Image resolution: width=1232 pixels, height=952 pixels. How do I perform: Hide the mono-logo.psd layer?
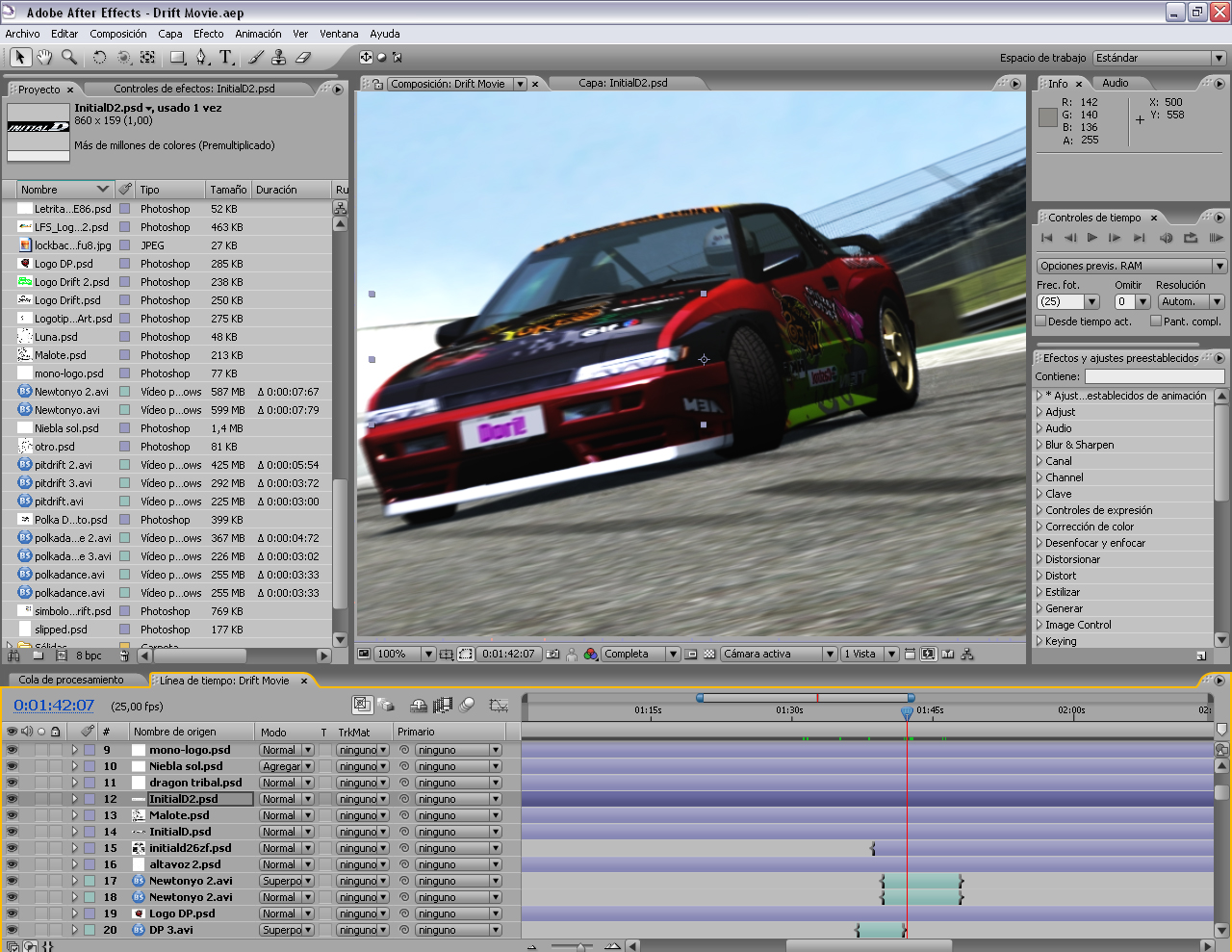12,750
